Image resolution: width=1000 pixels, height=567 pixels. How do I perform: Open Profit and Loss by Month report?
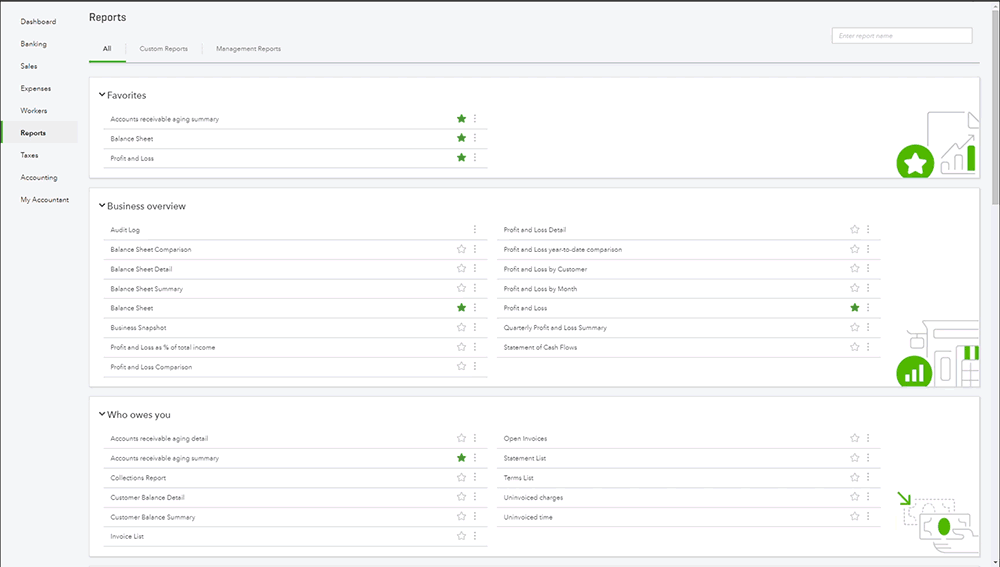click(x=540, y=288)
